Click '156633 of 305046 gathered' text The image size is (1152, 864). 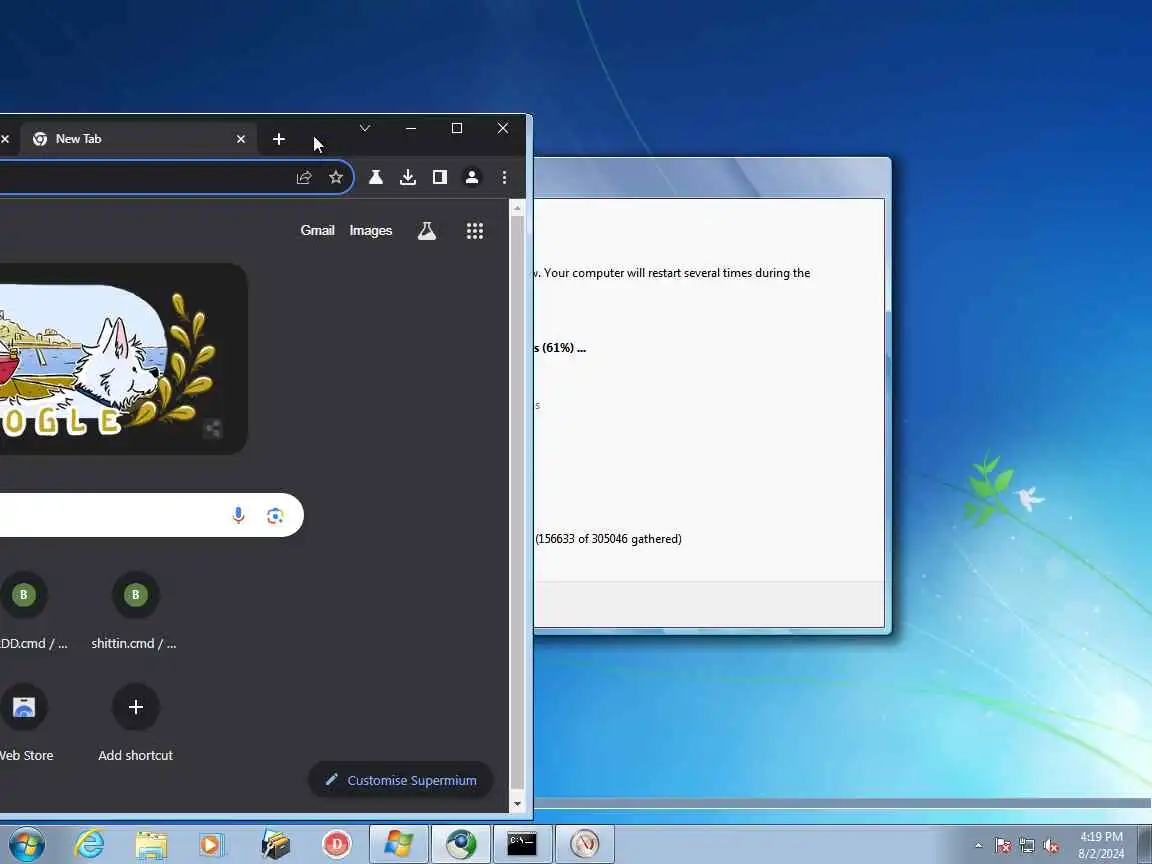pyautogui.click(x=608, y=539)
